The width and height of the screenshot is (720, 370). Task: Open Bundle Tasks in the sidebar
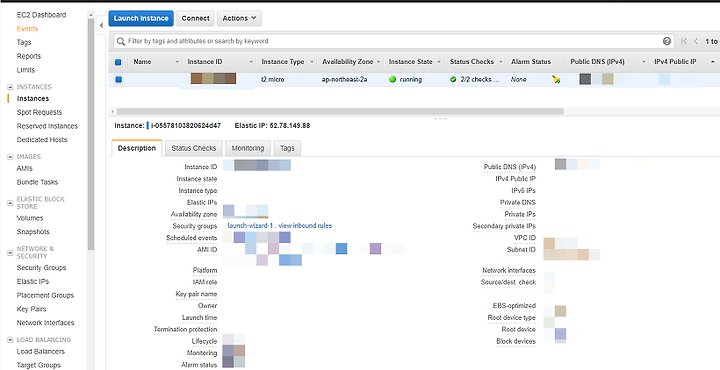[37, 182]
